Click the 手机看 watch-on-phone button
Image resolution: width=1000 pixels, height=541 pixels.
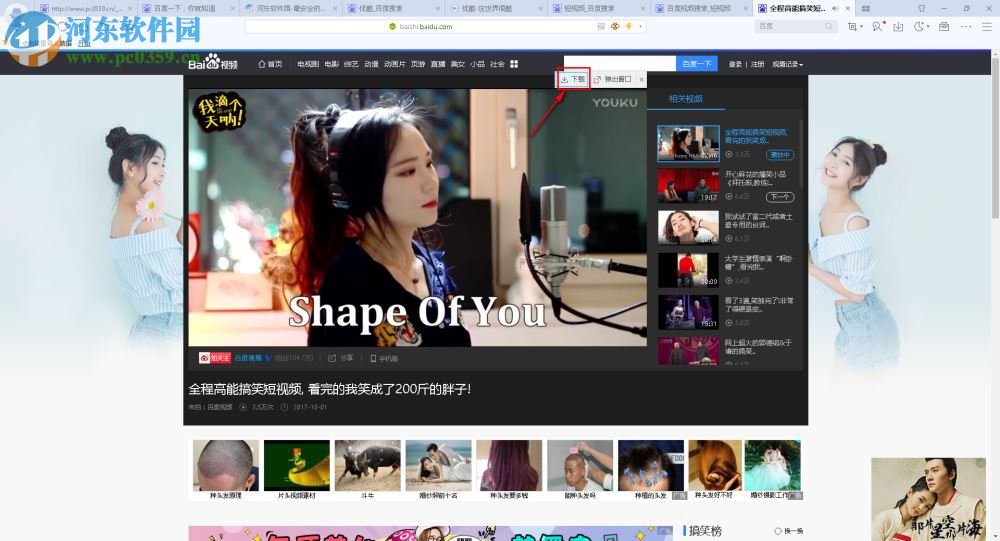click(x=384, y=358)
